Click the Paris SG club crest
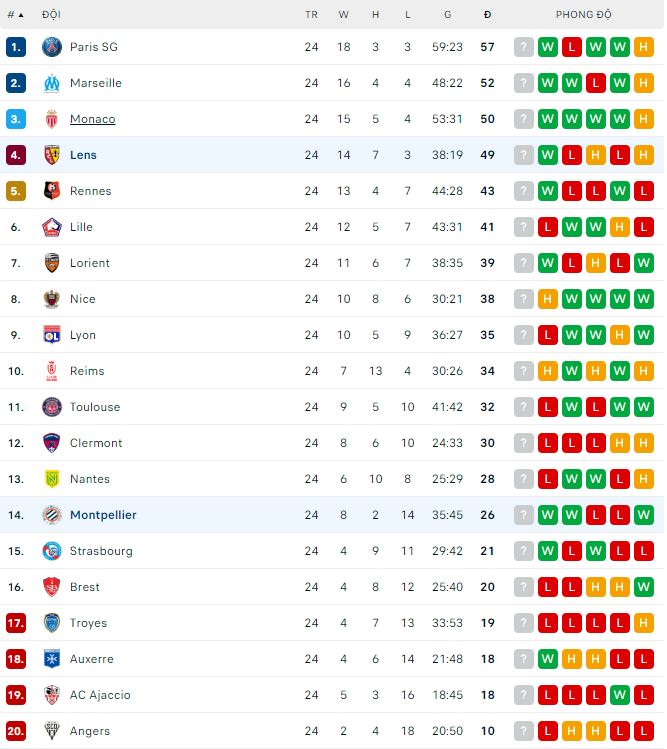Screen dimensions: 667x749 52,47
